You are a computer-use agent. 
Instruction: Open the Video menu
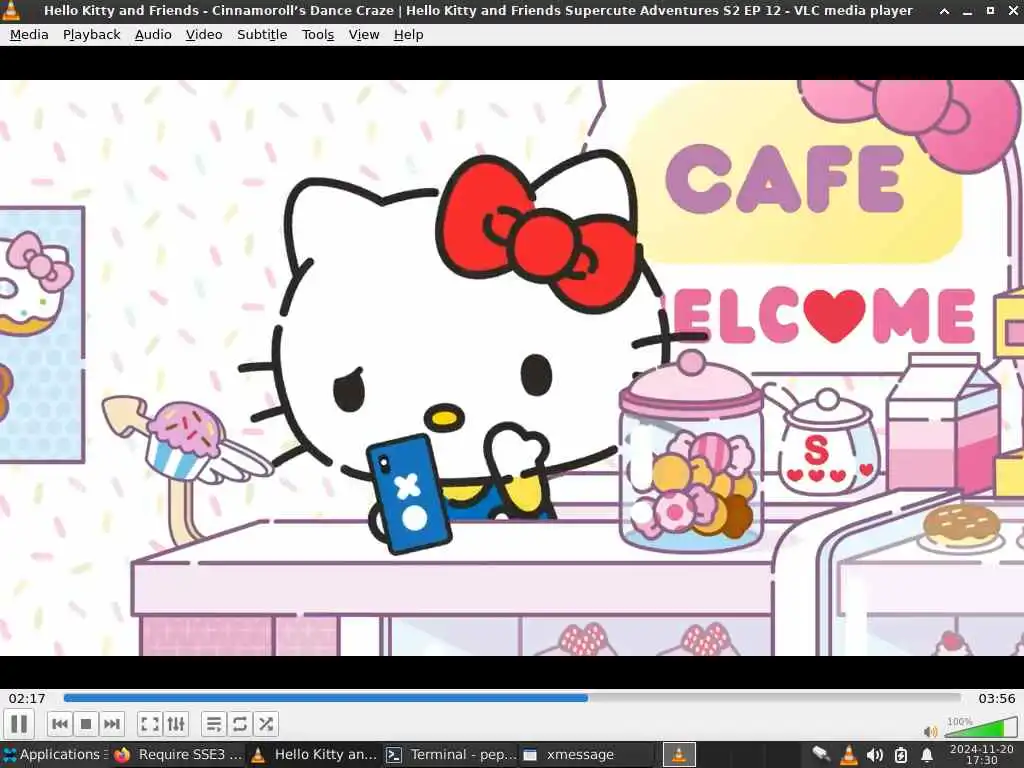click(204, 35)
